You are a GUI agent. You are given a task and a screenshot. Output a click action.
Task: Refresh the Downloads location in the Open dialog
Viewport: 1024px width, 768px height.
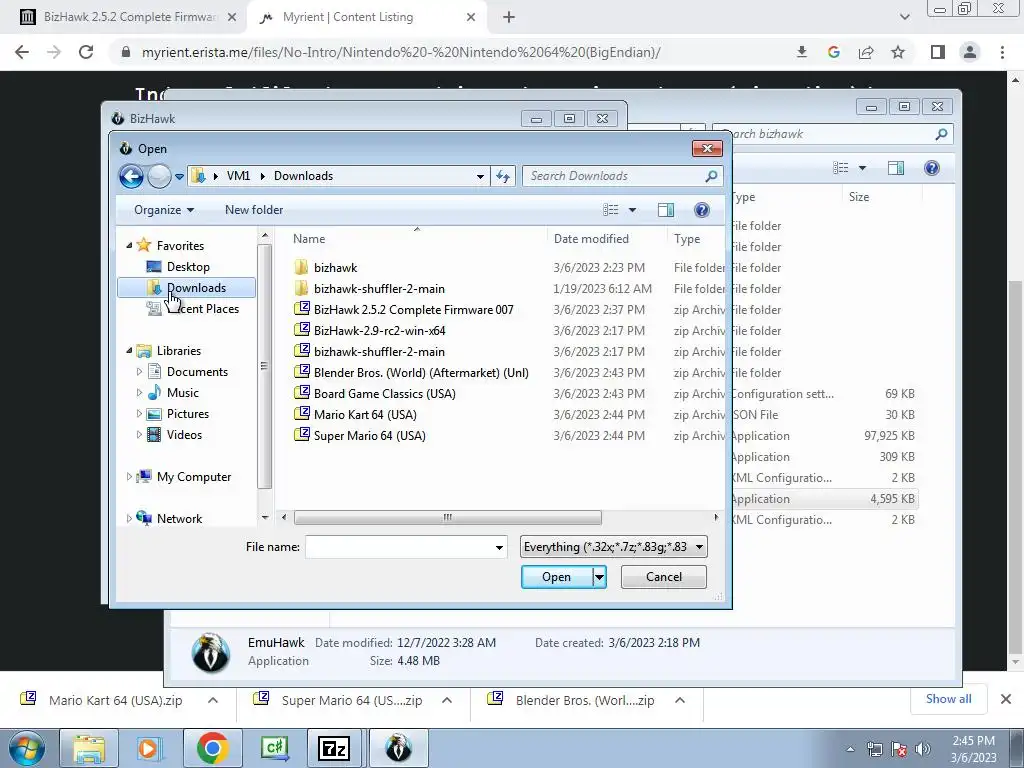(x=503, y=176)
